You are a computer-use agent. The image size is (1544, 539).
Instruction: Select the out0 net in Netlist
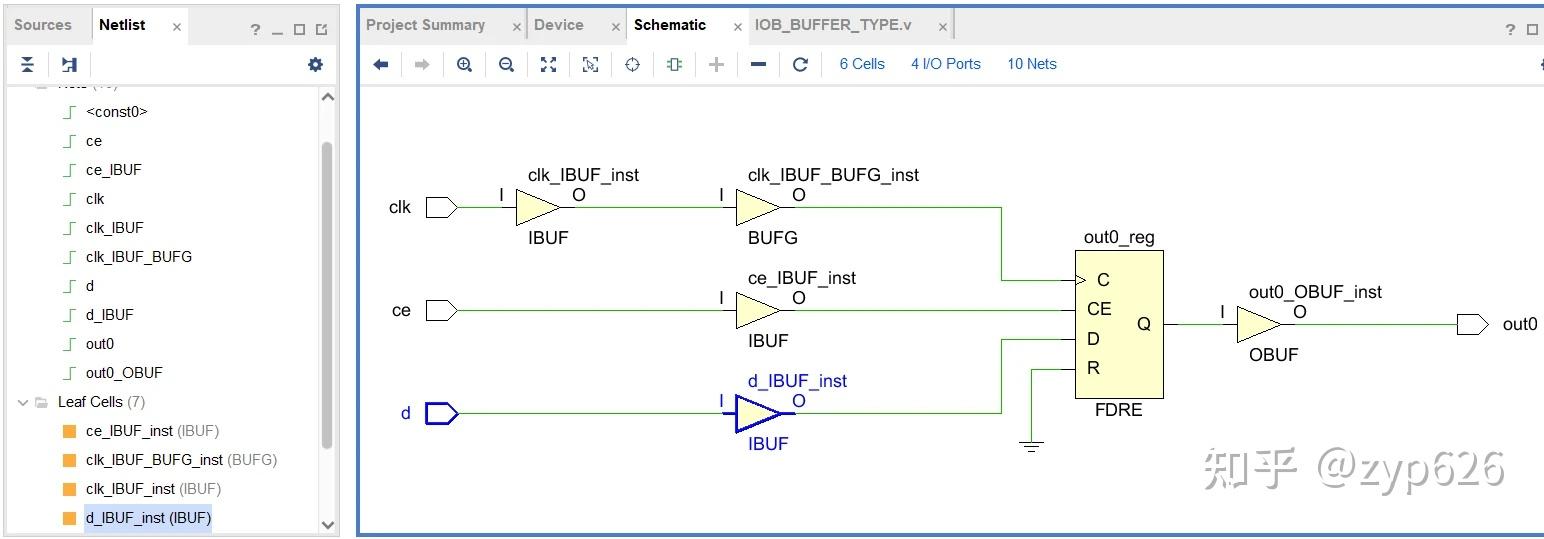coord(100,344)
